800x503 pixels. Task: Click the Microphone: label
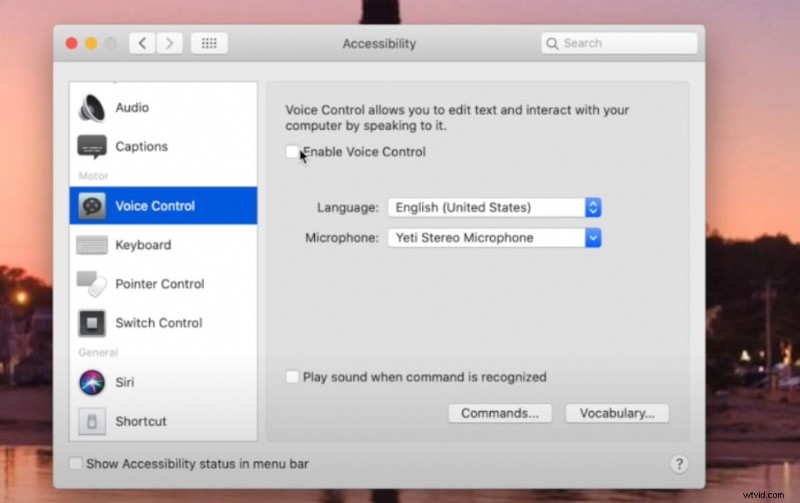(342, 238)
